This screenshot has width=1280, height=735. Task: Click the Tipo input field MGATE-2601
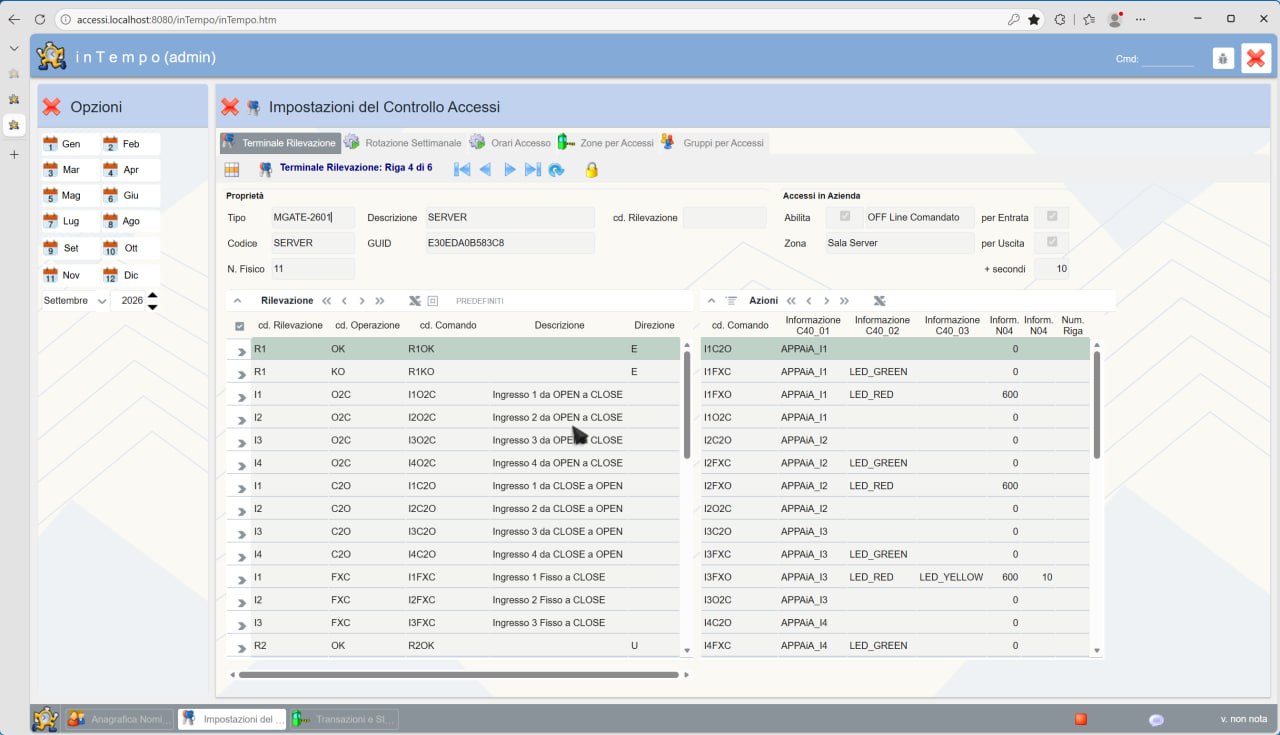(x=313, y=217)
